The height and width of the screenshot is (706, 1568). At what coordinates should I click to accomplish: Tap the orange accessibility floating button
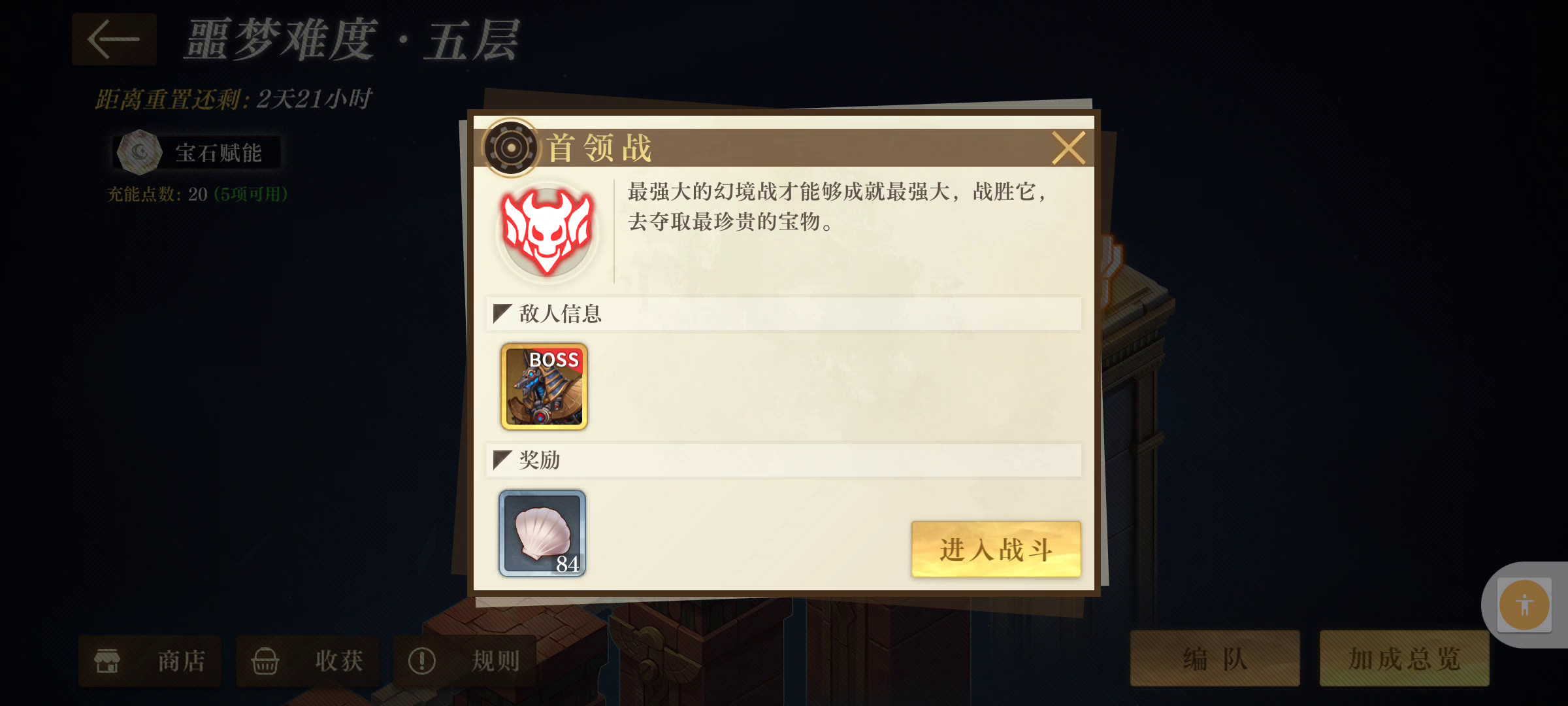click(x=1524, y=605)
